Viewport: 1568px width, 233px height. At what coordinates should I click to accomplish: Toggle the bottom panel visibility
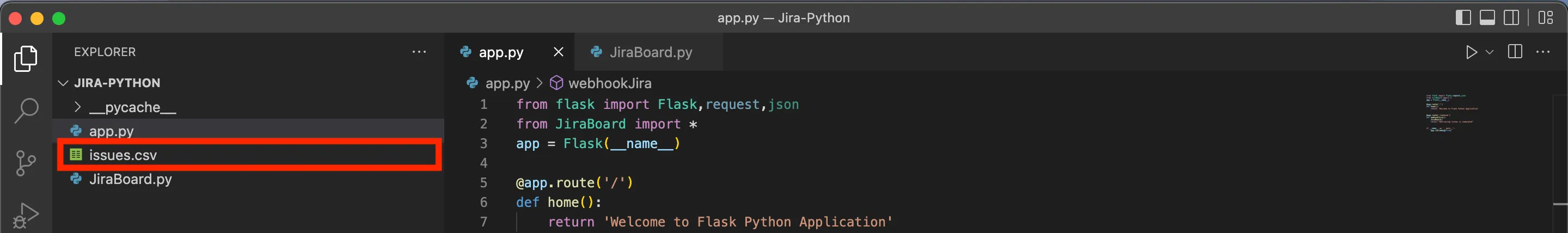(x=1487, y=17)
